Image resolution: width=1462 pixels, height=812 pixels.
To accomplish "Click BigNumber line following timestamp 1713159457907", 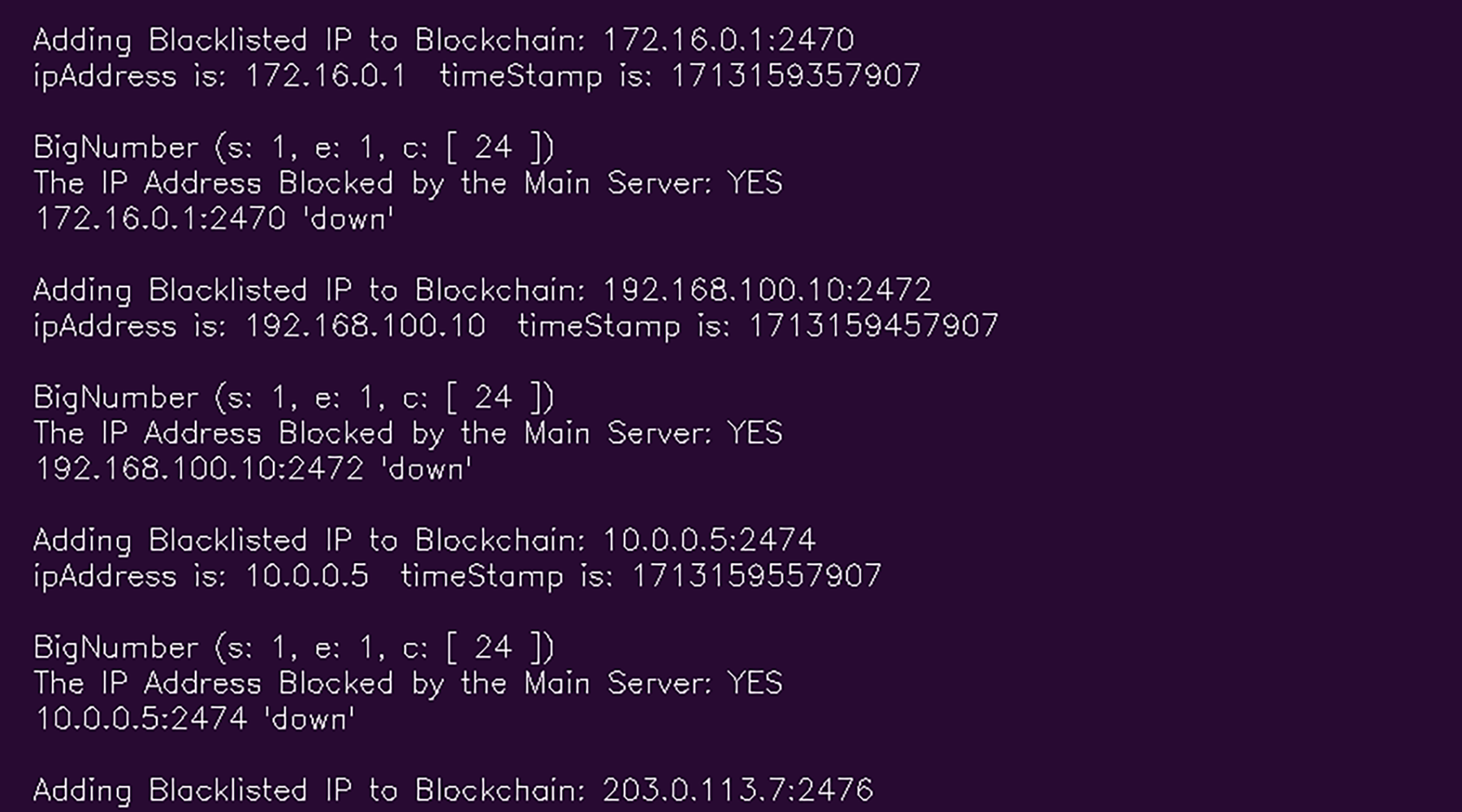I will [294, 398].
